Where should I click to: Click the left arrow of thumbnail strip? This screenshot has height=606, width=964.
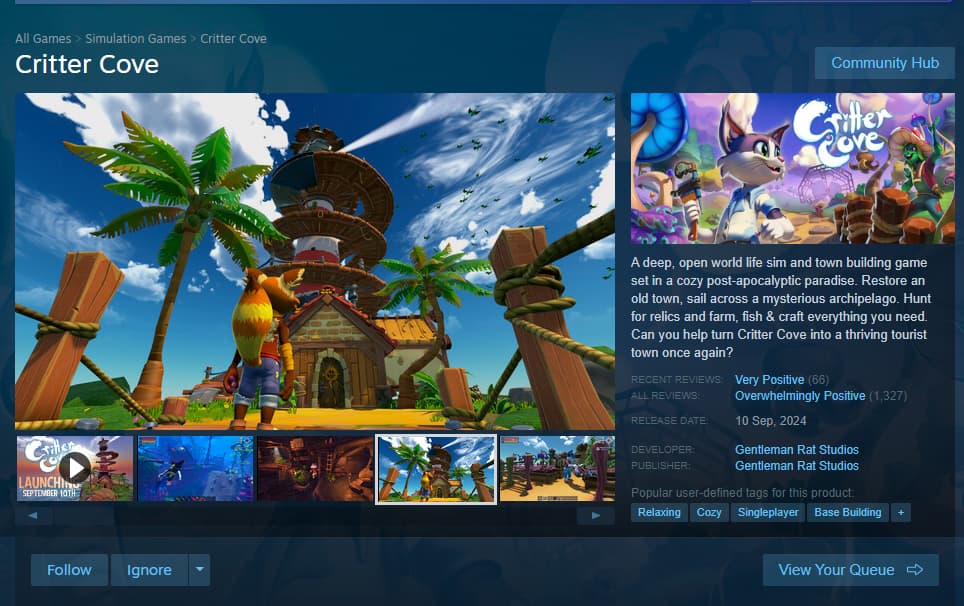[33, 516]
